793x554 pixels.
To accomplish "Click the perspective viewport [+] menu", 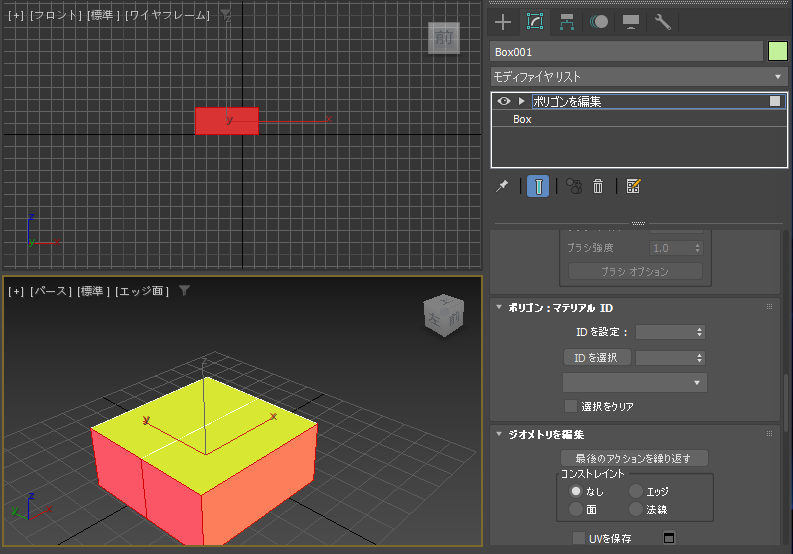I will (x=16, y=291).
